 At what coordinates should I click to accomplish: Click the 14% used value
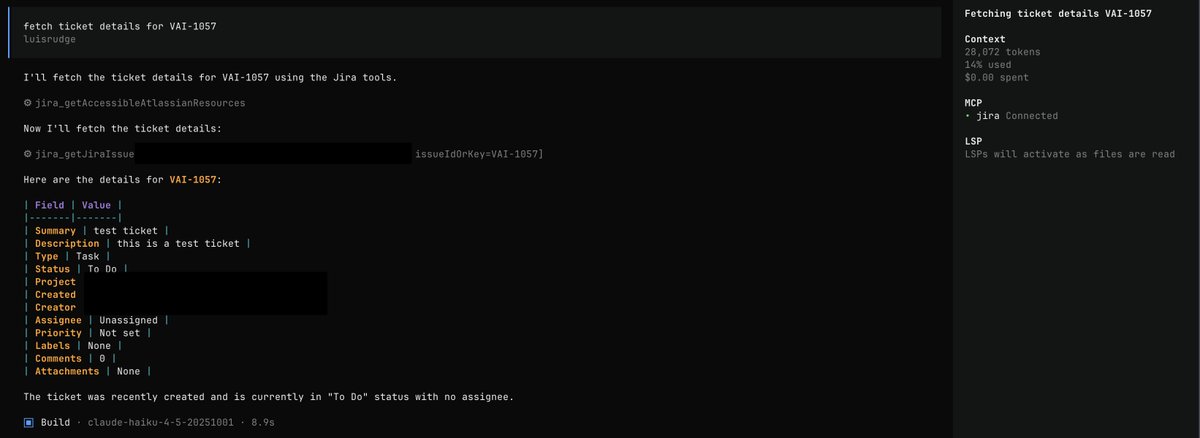point(990,64)
